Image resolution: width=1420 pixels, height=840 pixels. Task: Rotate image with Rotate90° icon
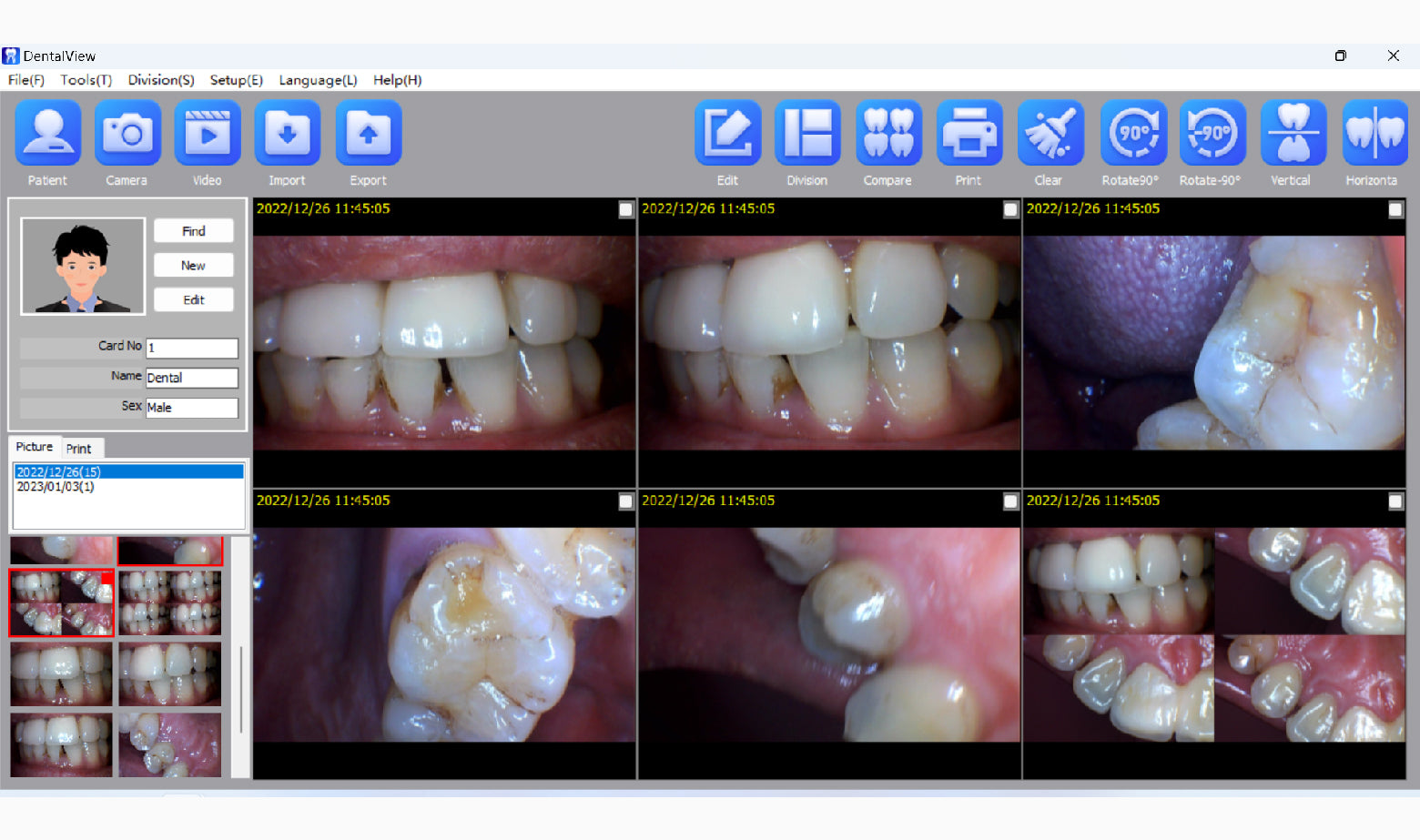click(x=1131, y=134)
